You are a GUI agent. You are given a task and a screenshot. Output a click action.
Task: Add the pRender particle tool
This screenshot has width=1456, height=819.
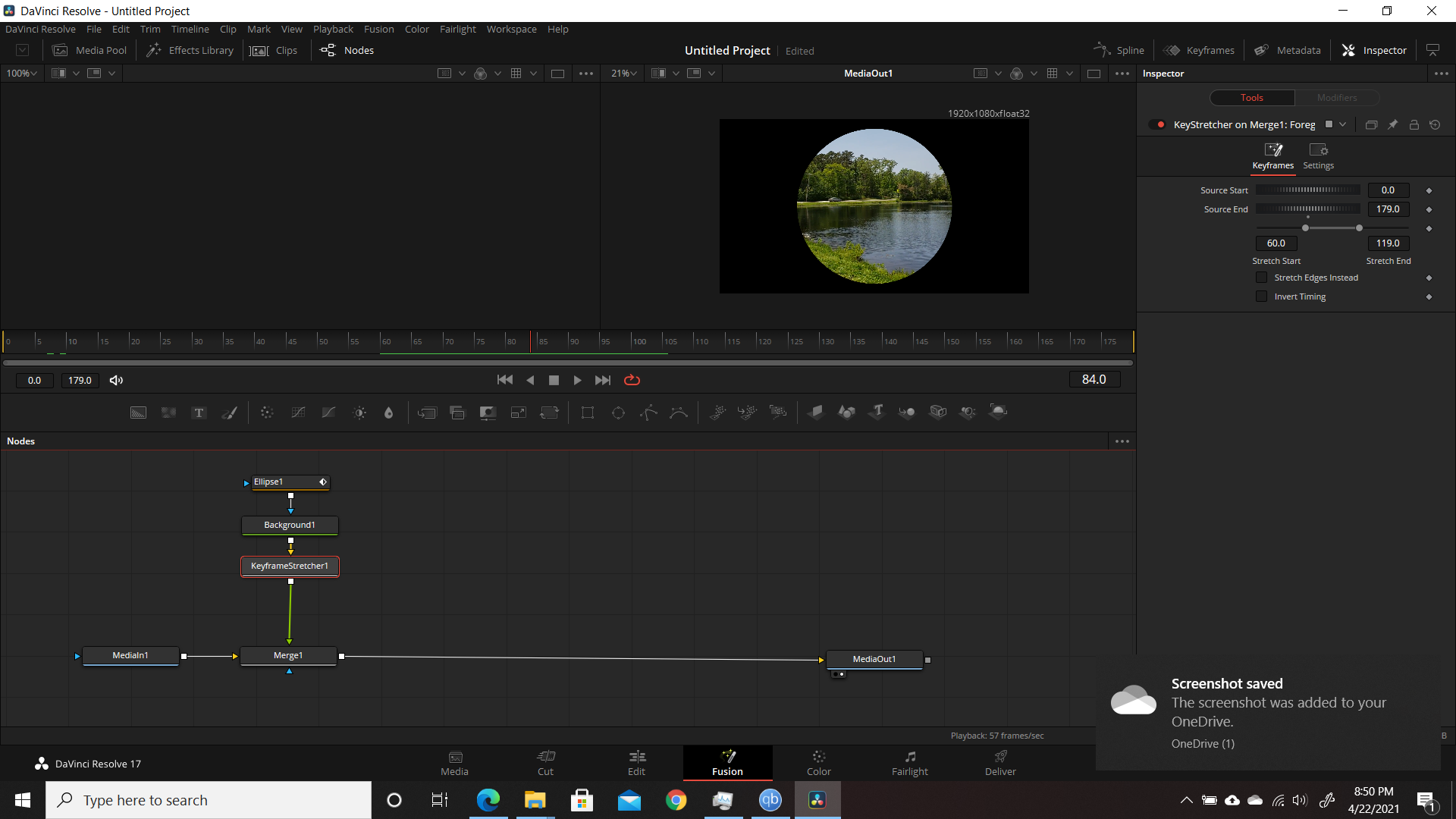coord(778,413)
